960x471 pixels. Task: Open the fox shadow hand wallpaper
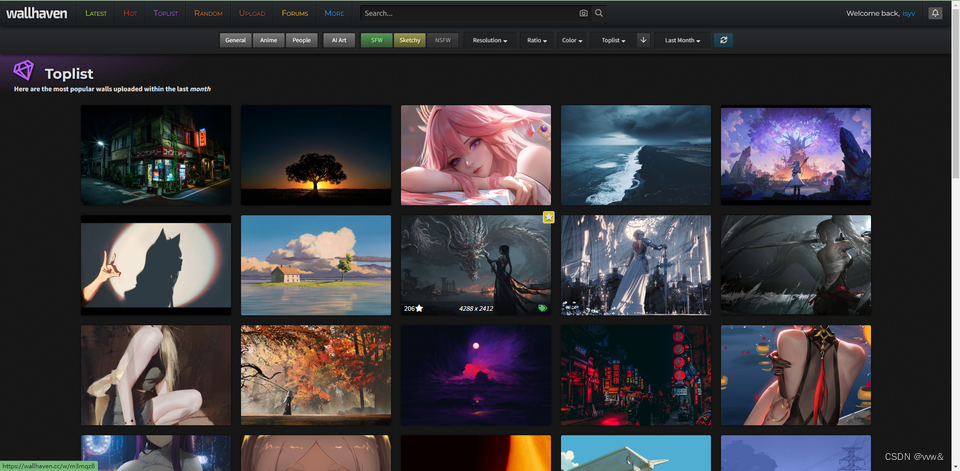click(156, 265)
